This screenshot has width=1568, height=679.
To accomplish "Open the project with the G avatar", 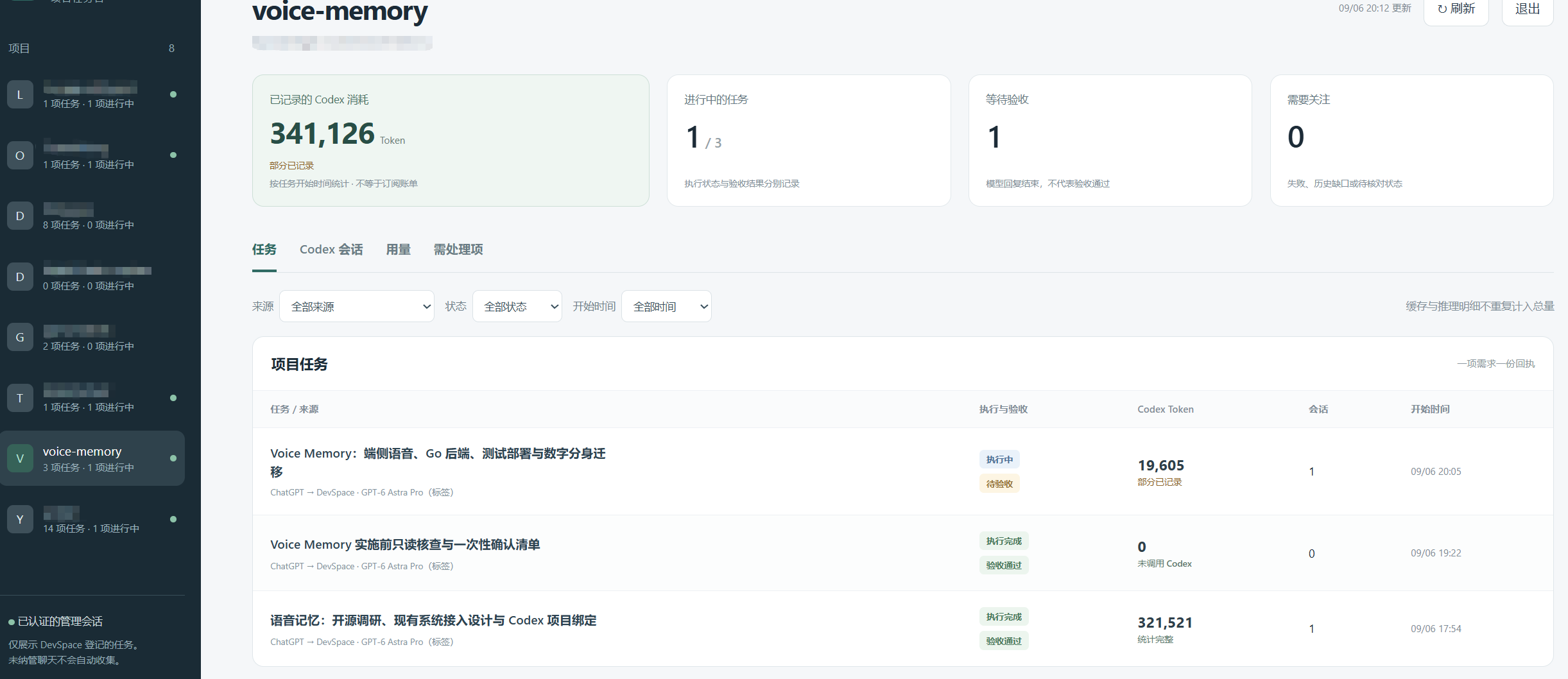I will coord(92,338).
